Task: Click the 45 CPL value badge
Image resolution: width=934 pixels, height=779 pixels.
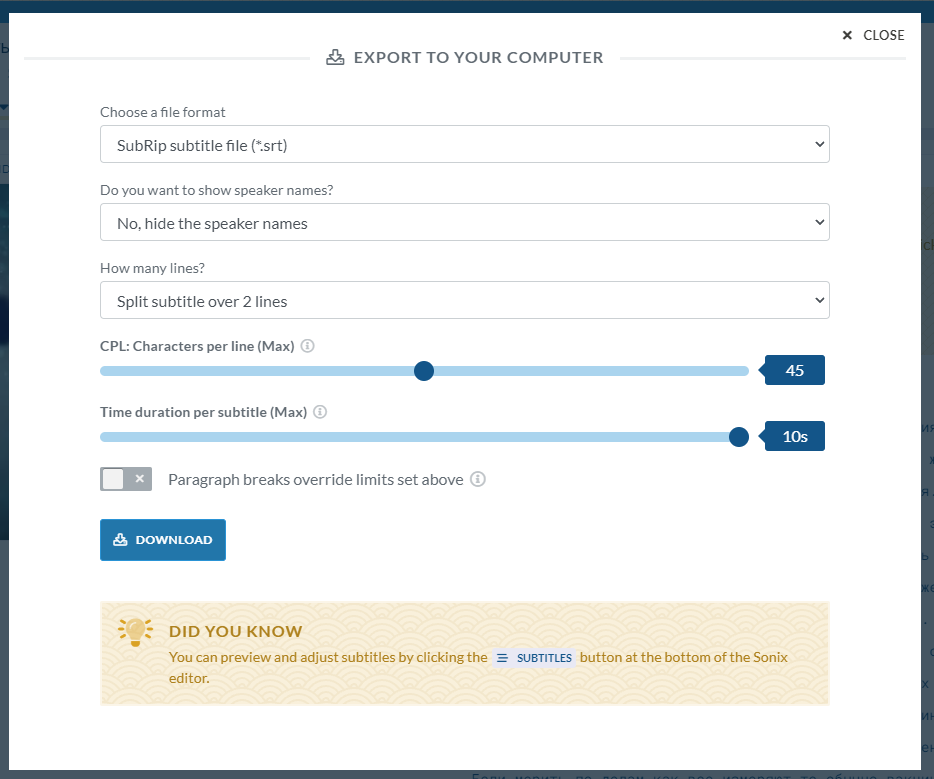Action: (795, 370)
